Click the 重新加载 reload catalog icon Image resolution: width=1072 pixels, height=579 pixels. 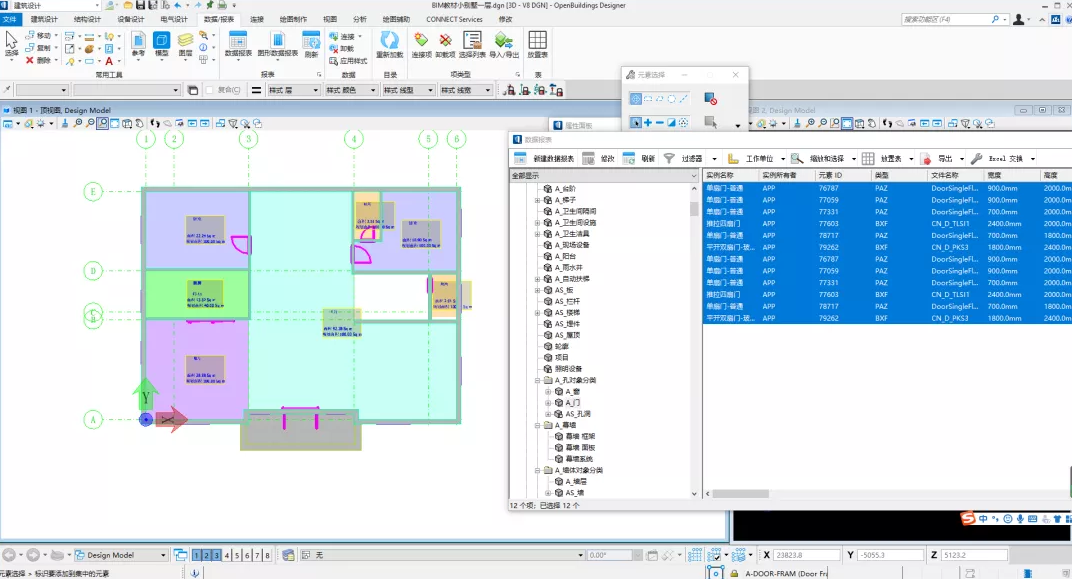click(x=390, y=44)
